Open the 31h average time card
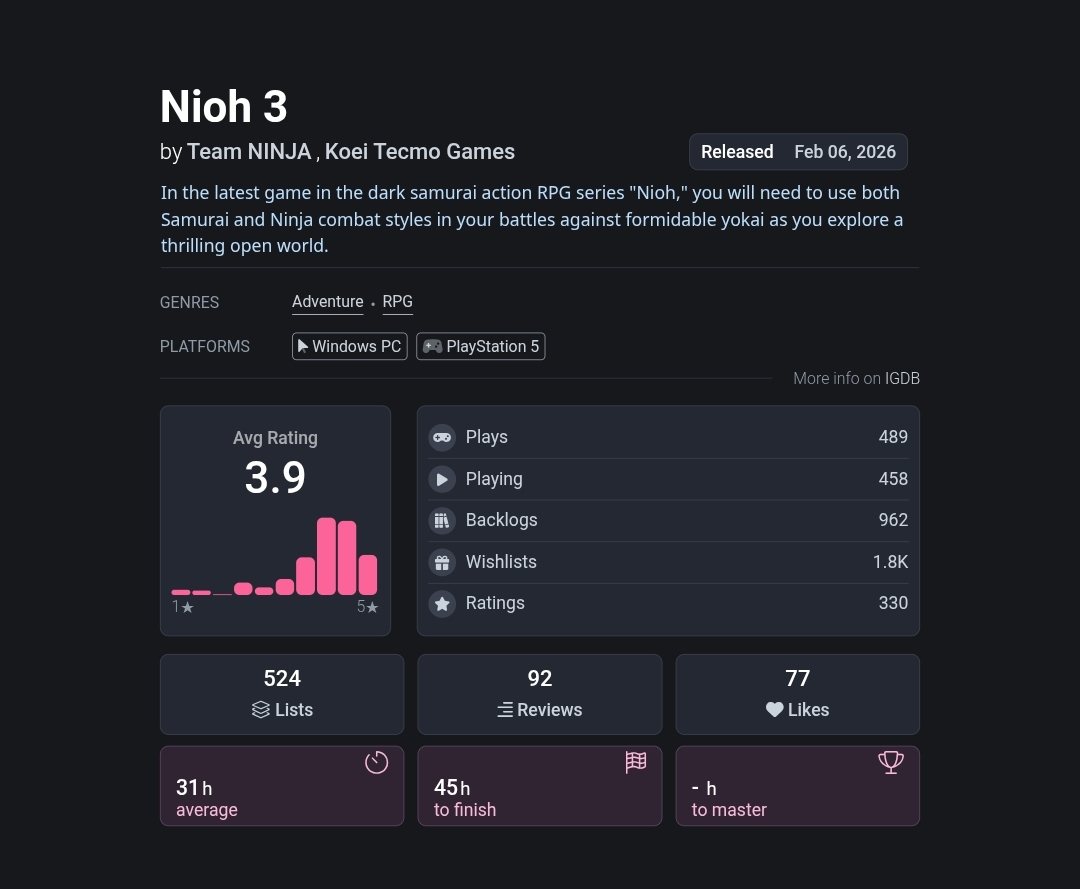The width and height of the screenshot is (1080, 889). click(x=282, y=786)
